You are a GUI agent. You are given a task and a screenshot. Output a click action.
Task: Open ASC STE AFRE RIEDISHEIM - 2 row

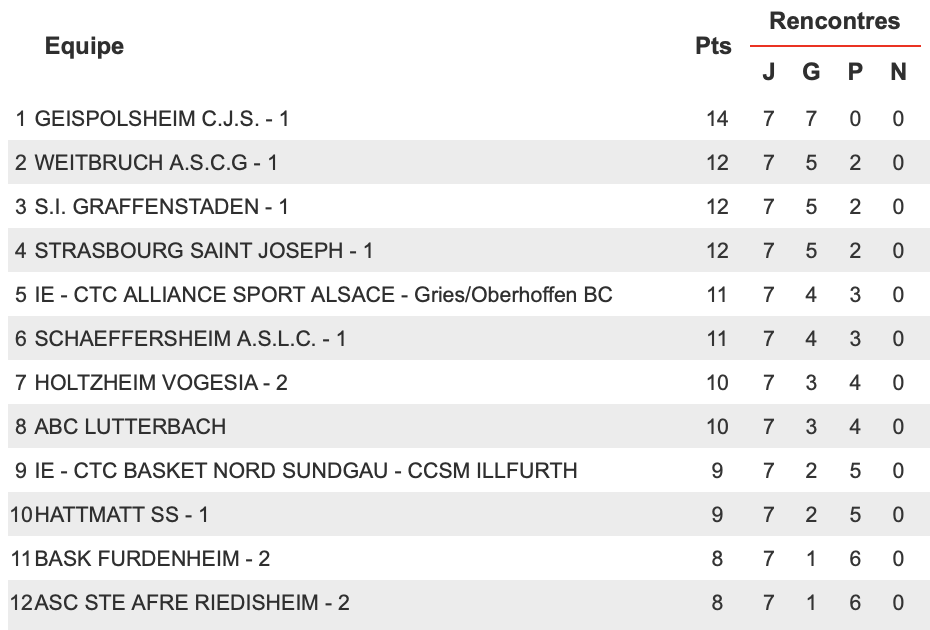point(467,603)
